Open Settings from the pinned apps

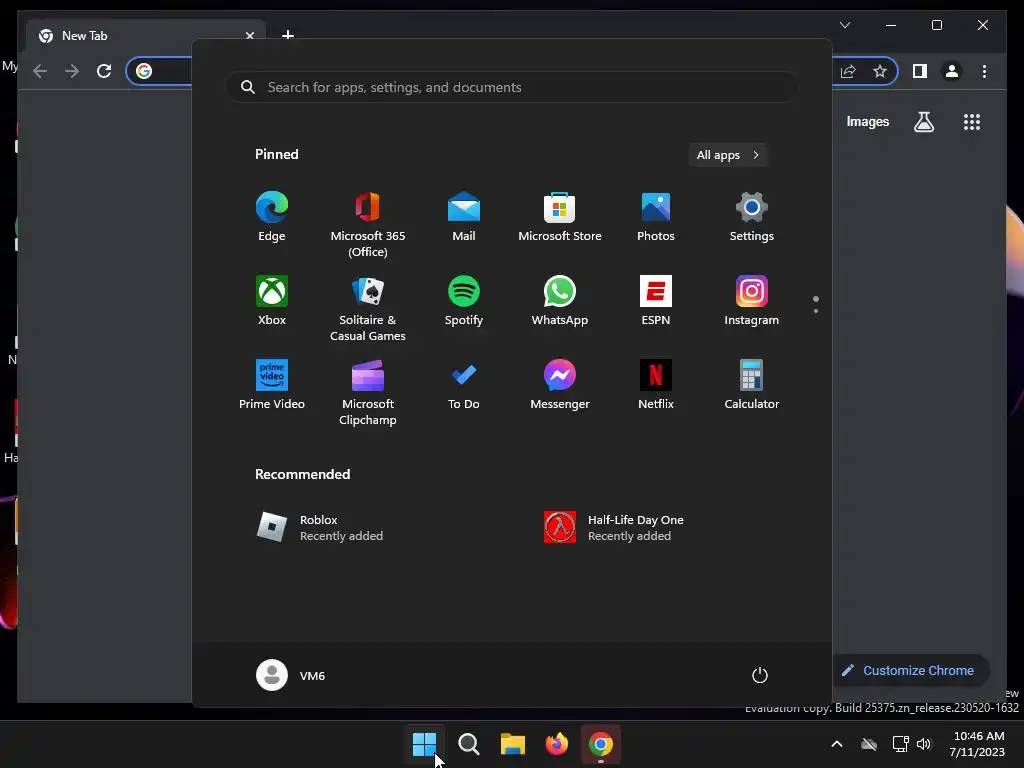[752, 217]
